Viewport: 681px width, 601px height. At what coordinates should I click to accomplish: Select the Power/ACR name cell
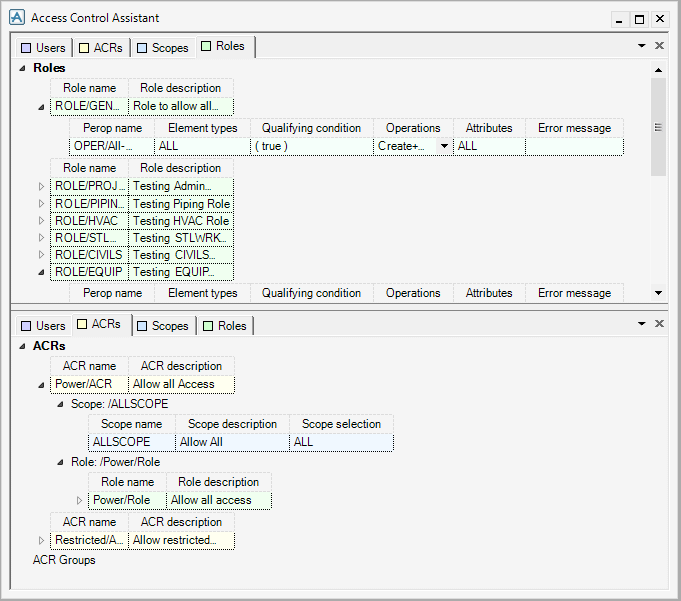pos(89,384)
